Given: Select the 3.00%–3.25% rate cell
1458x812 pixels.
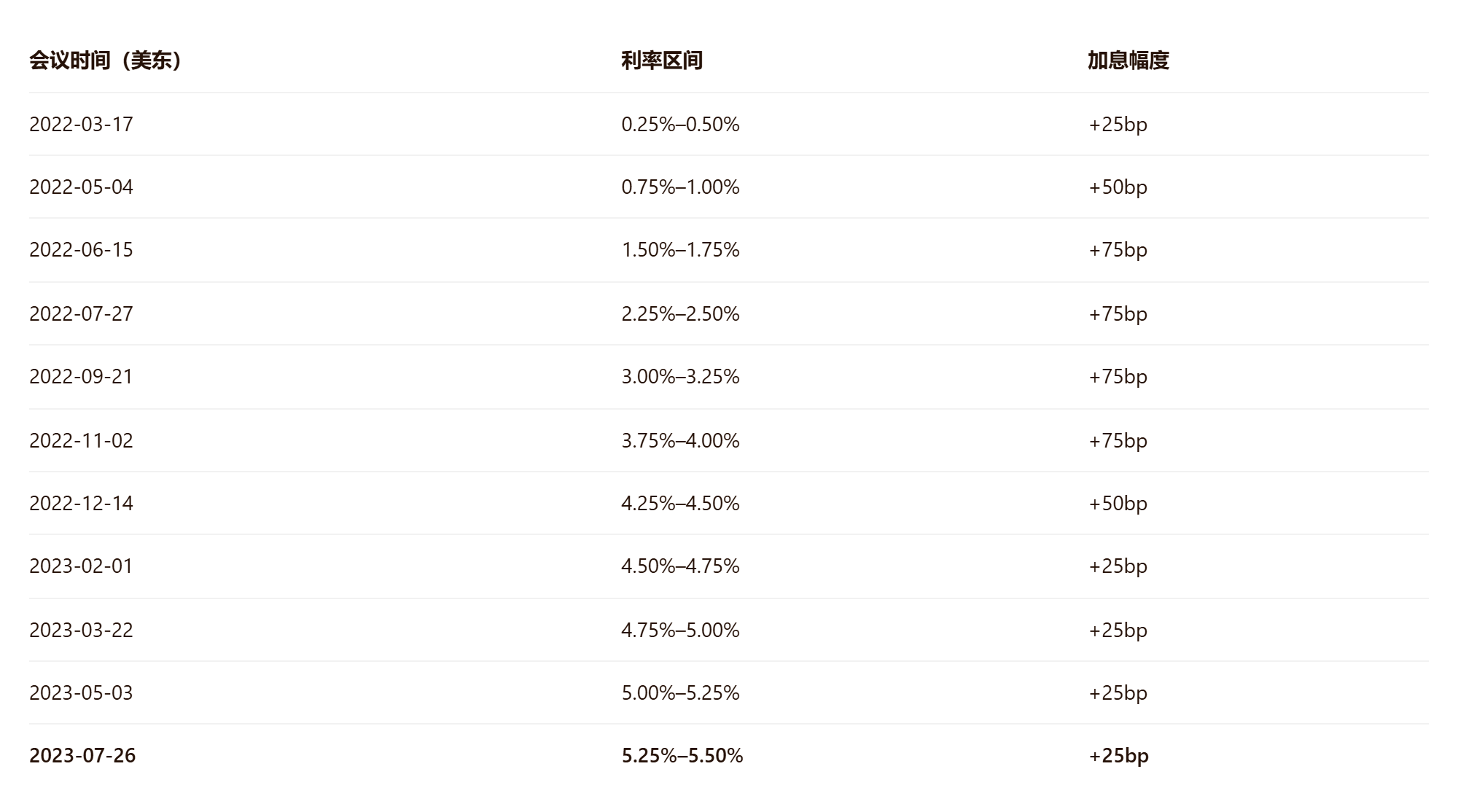Looking at the screenshot, I should pos(681,377).
